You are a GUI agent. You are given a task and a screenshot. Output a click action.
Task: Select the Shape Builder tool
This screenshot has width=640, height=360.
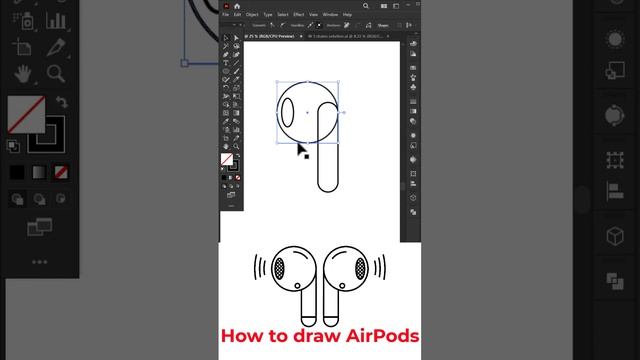coord(226,104)
